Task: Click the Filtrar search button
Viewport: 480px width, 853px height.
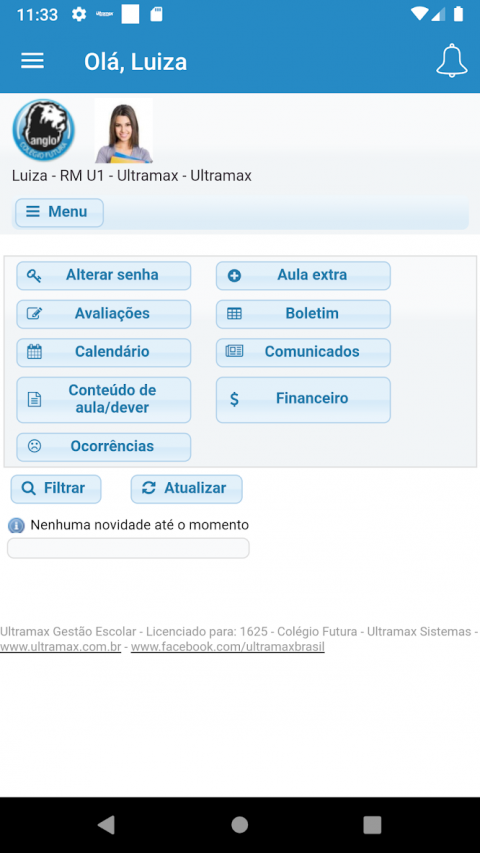Action: click(56, 489)
